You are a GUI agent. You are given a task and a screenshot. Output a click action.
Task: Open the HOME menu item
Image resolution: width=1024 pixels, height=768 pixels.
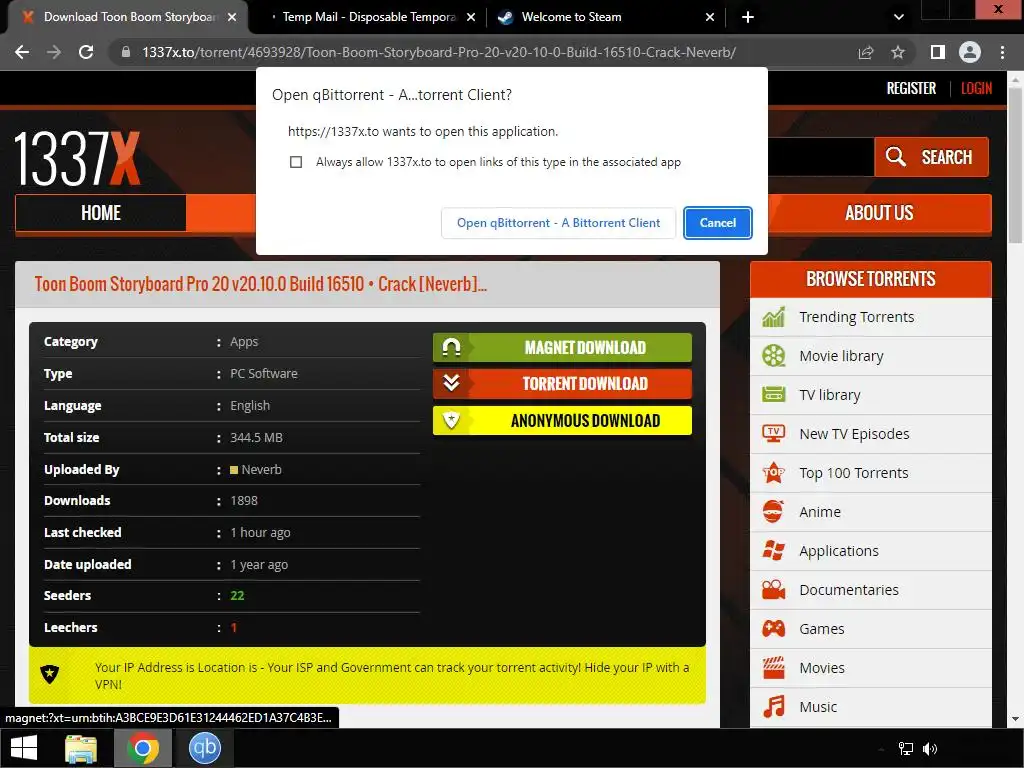101,213
